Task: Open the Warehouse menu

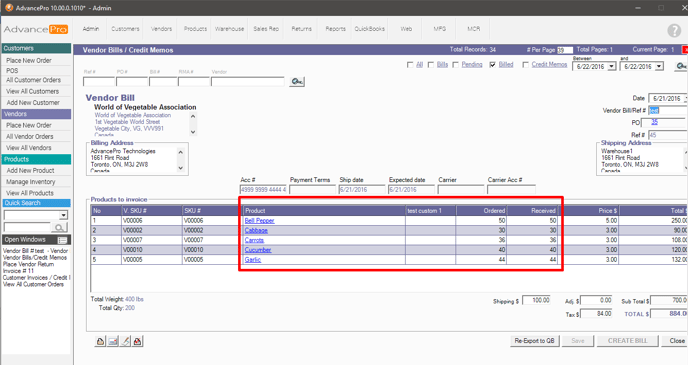Action: [229, 29]
